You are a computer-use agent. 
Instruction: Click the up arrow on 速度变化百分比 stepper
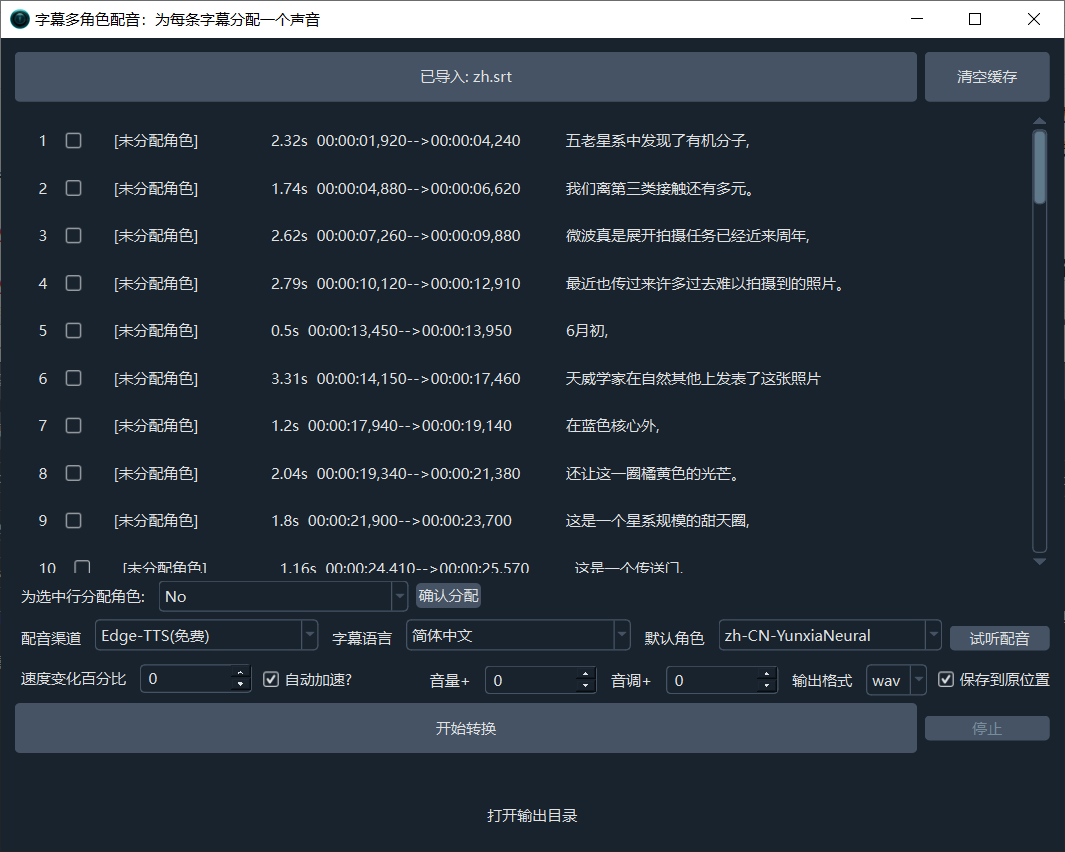[x=239, y=674]
